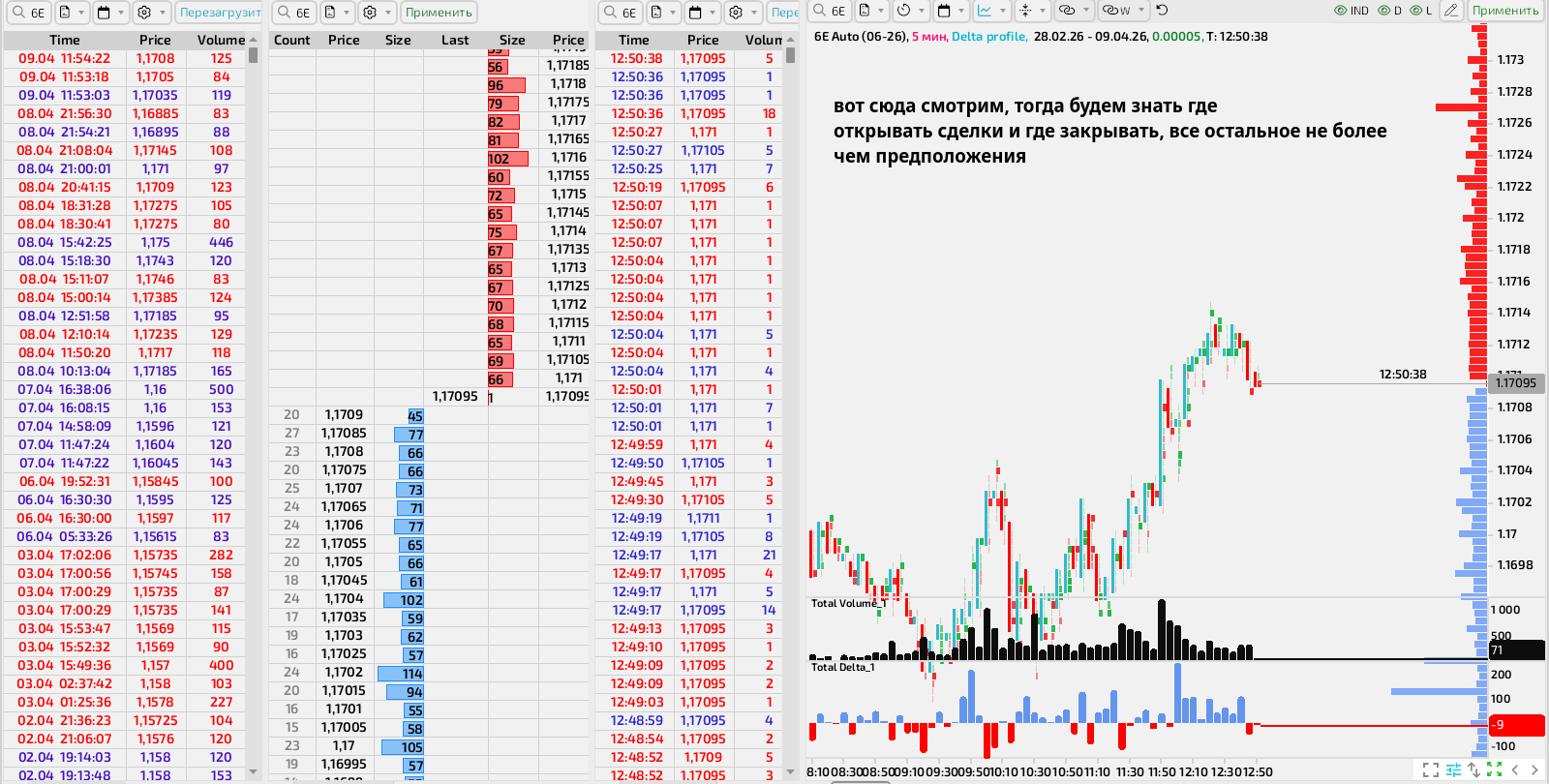The image size is (1549, 784).
Task: Open the calendar icon in the time and sales toolbar
Action: point(695,13)
